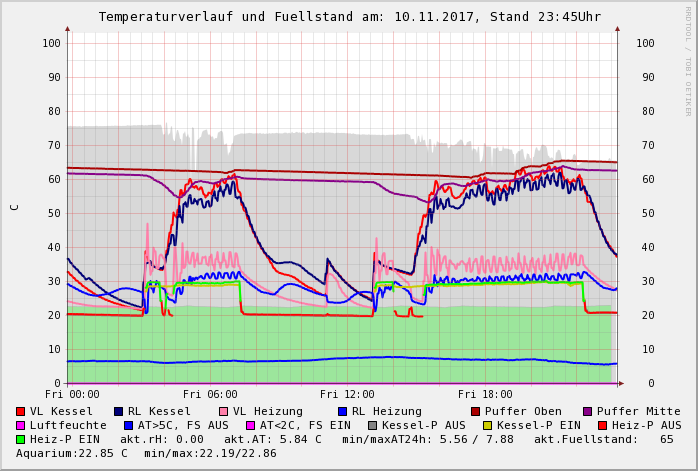Select the pink VL Heizung legend swatch
Viewport: 698px width, 471px height.
tap(224, 411)
